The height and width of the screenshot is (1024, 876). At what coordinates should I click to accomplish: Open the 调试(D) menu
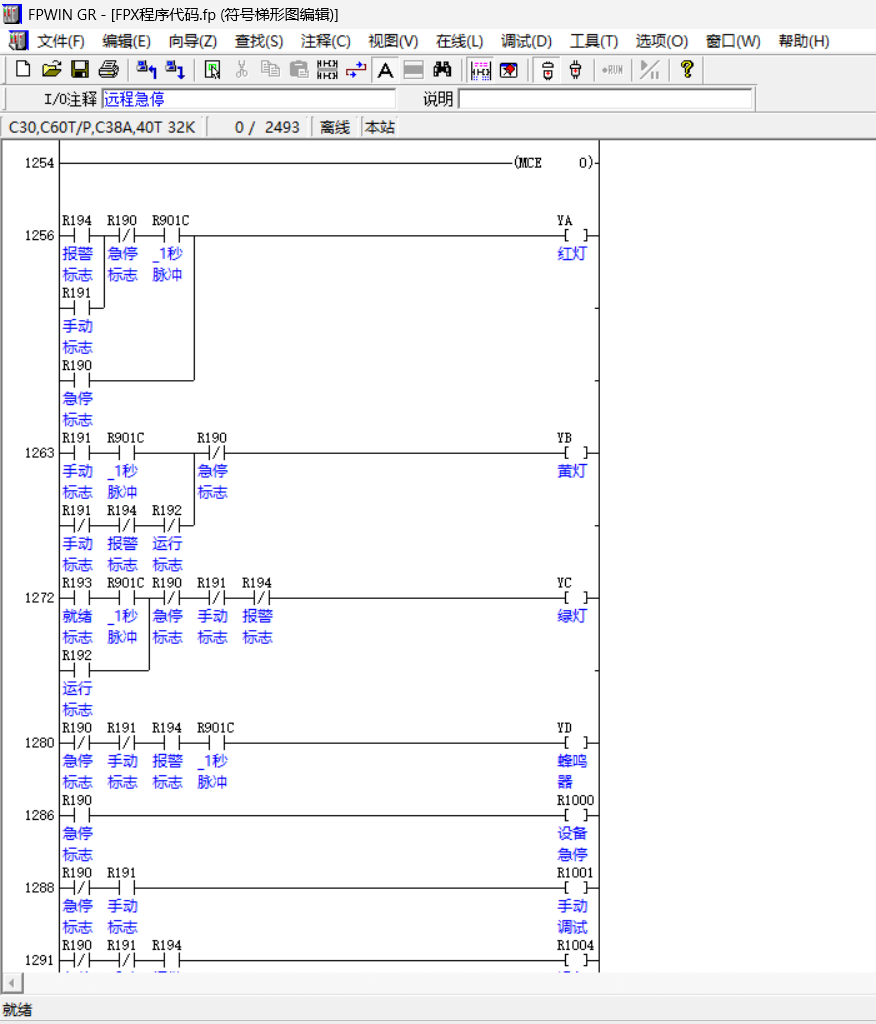tap(526, 41)
